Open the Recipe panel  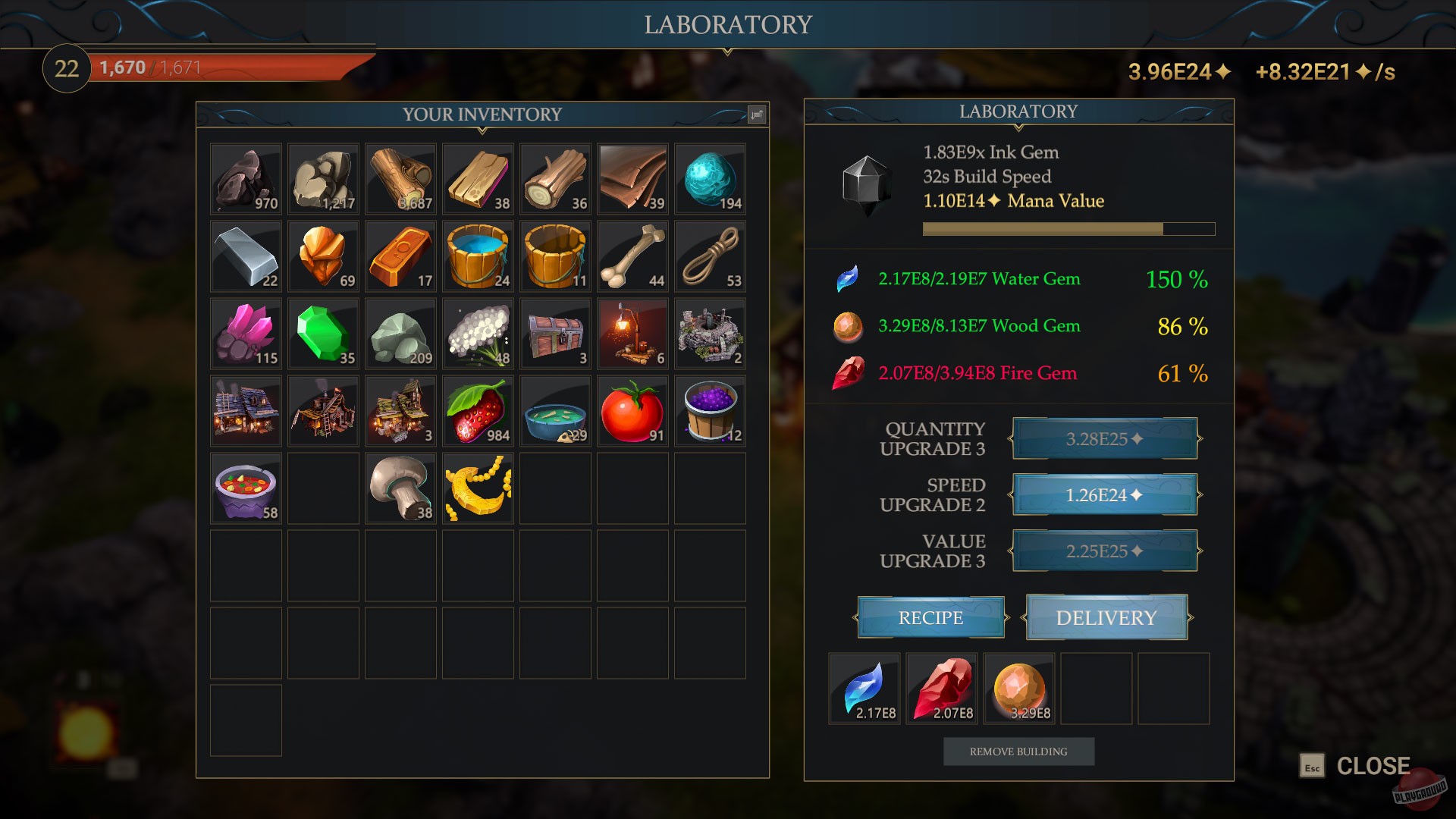(931, 617)
